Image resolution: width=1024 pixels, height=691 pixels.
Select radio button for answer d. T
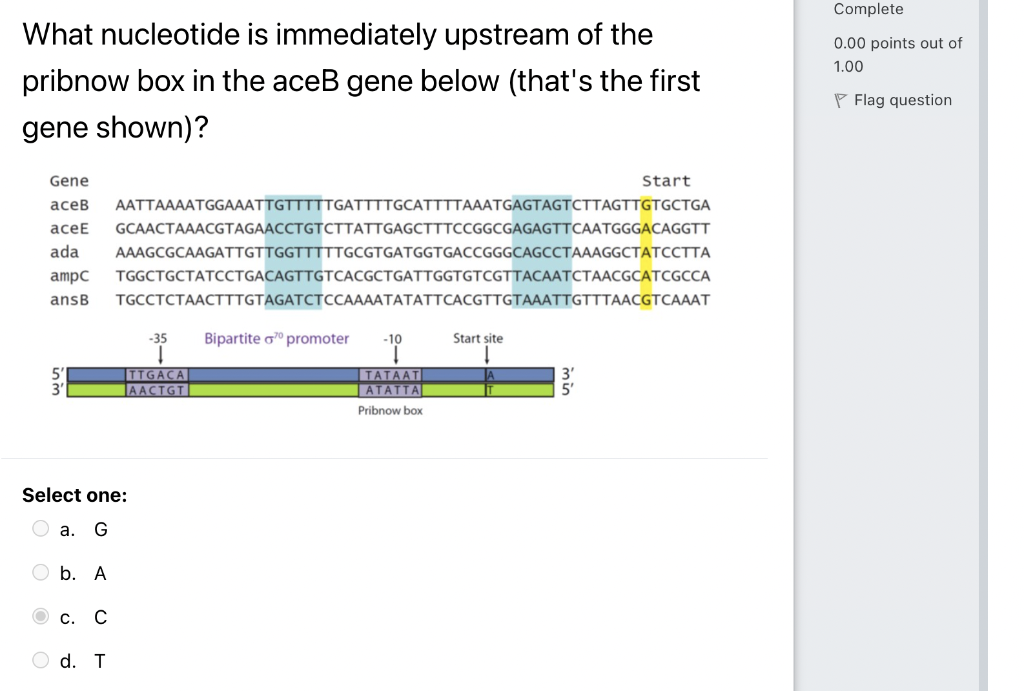point(40,660)
